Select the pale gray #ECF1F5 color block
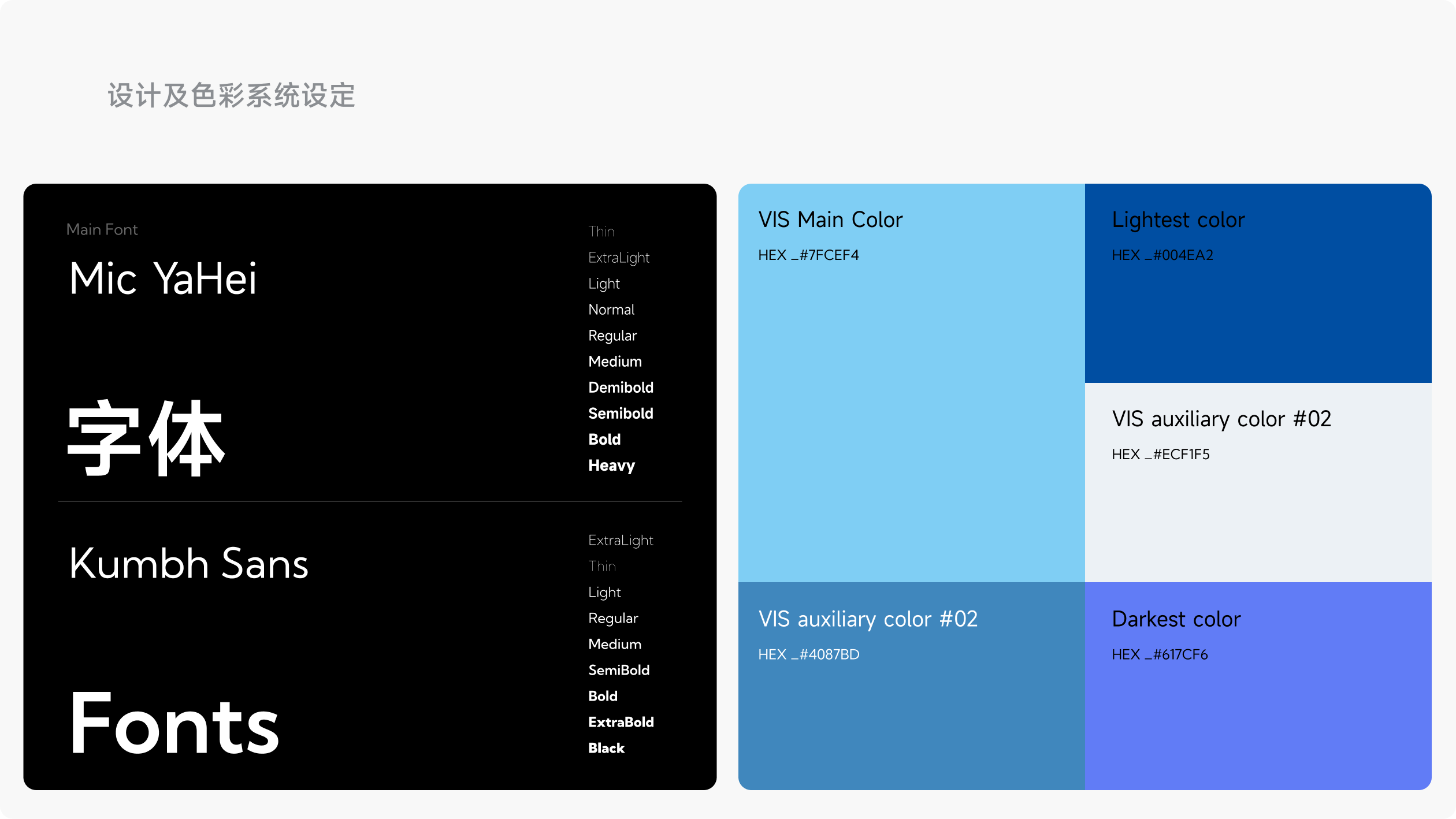The image size is (1456, 819). pyautogui.click(x=1258, y=520)
